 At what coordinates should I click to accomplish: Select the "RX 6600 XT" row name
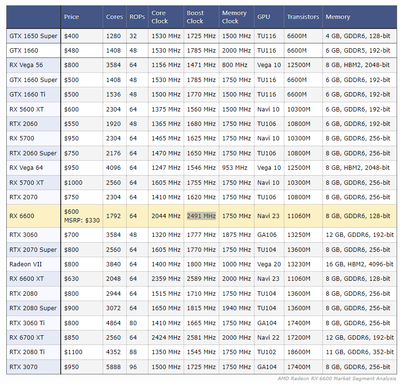tap(27, 279)
